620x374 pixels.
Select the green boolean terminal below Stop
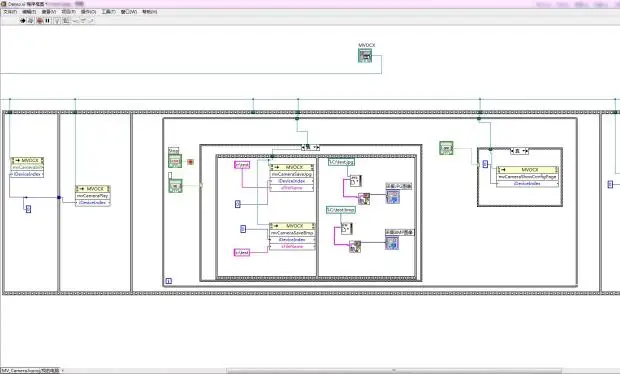176,186
